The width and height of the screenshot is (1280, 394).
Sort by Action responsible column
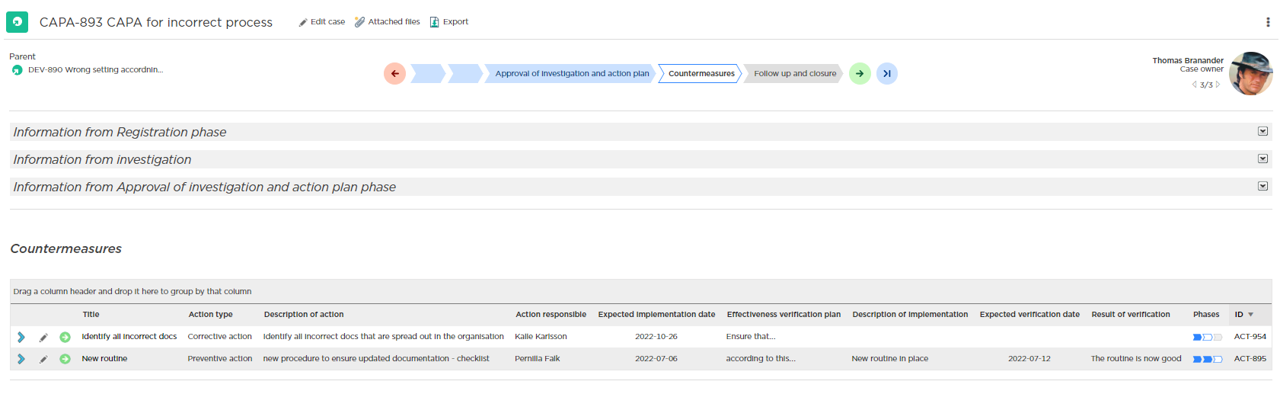click(551, 314)
